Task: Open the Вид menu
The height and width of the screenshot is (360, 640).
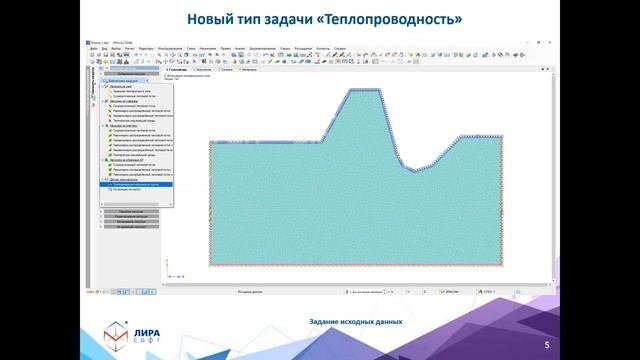Action: click(x=104, y=49)
